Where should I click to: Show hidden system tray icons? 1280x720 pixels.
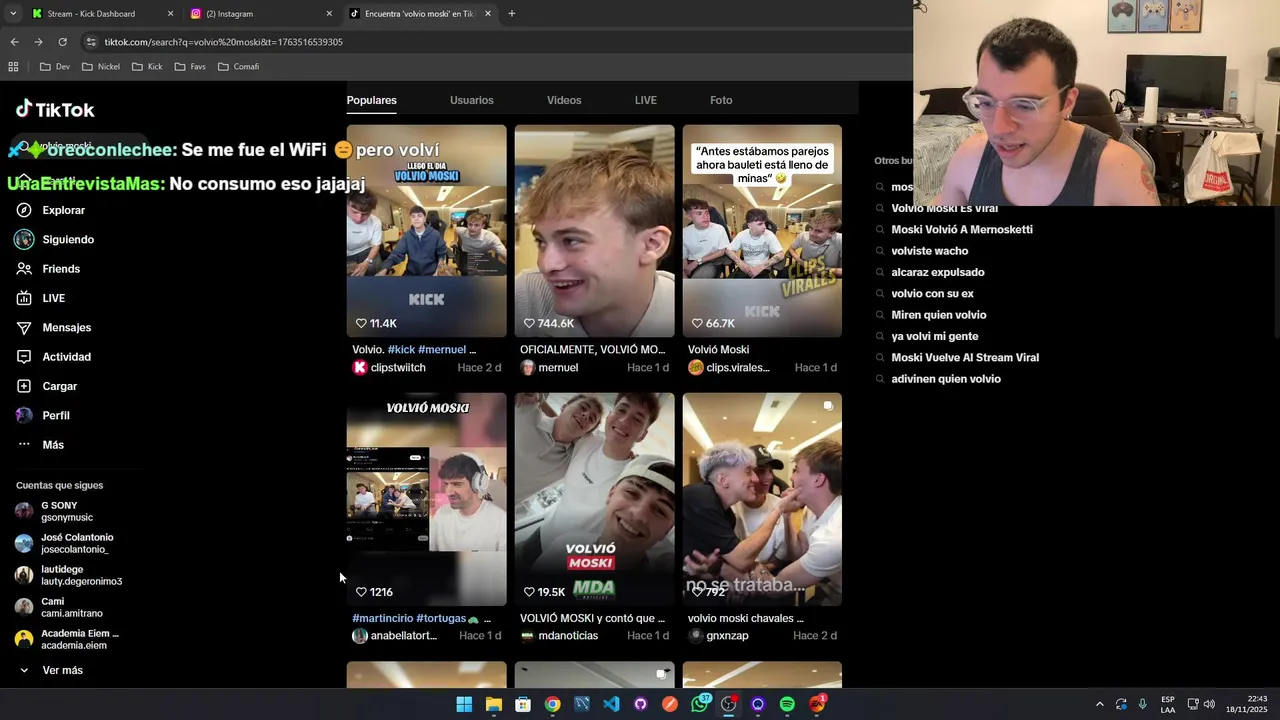pos(1099,704)
